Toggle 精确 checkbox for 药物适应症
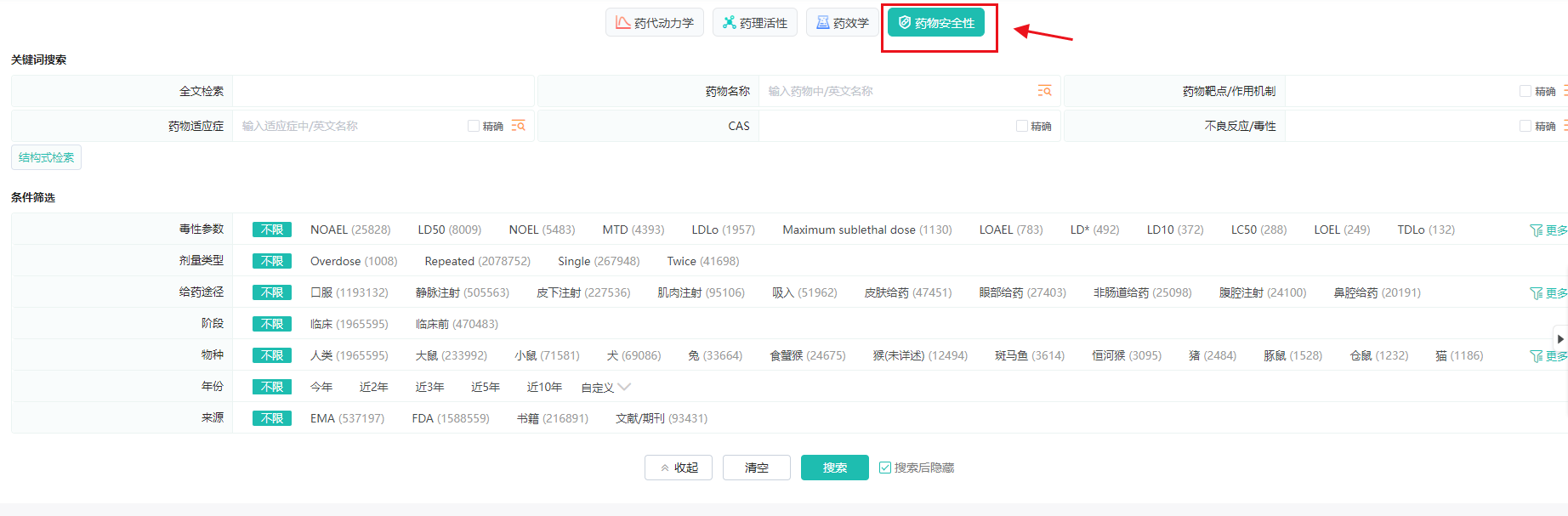Viewport: 1568px width, 516px height. coord(474,126)
